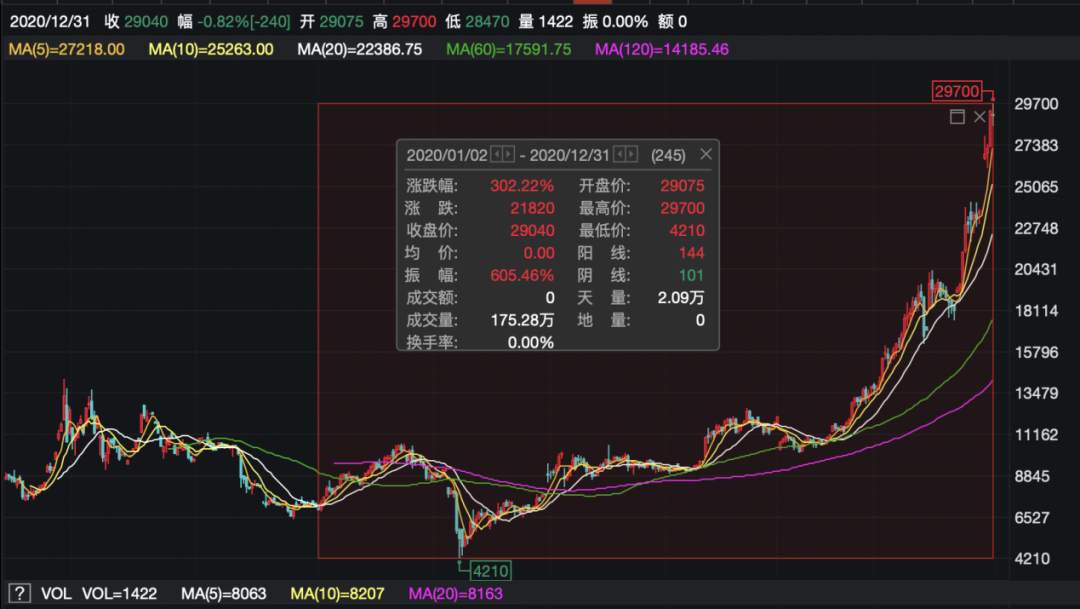Viewport: 1080px width, 609px height.
Task: Close the interval statistics panel with the X
Action: [x=705, y=155]
